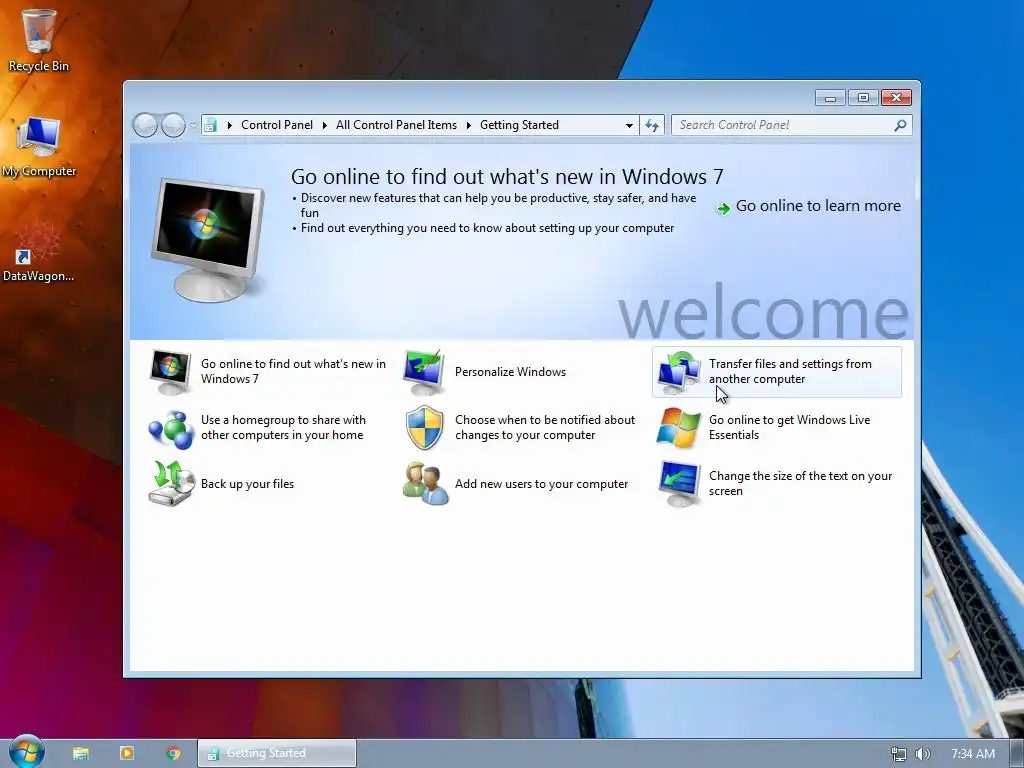Image resolution: width=1024 pixels, height=768 pixels.
Task: Click the Getting Started taskbar button
Action: coord(277,753)
